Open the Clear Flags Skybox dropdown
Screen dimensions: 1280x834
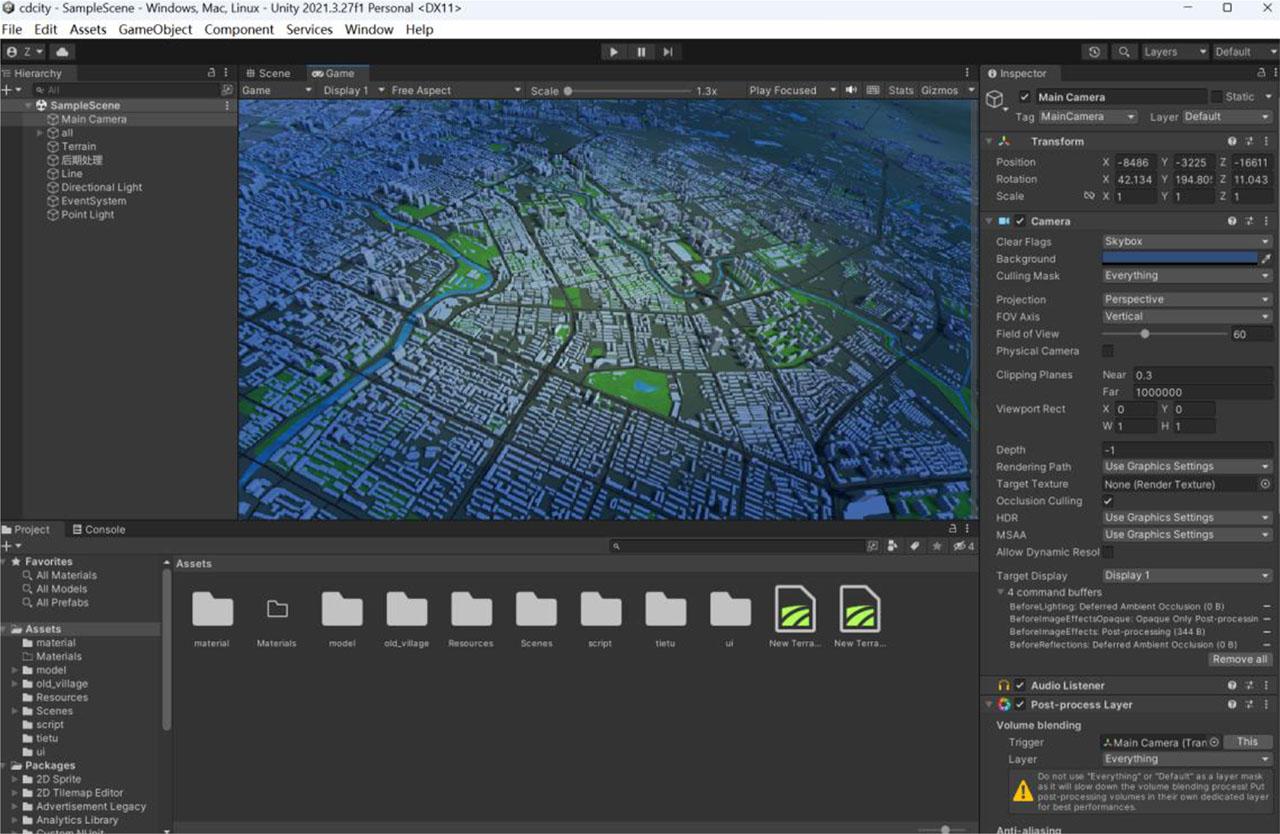1186,242
